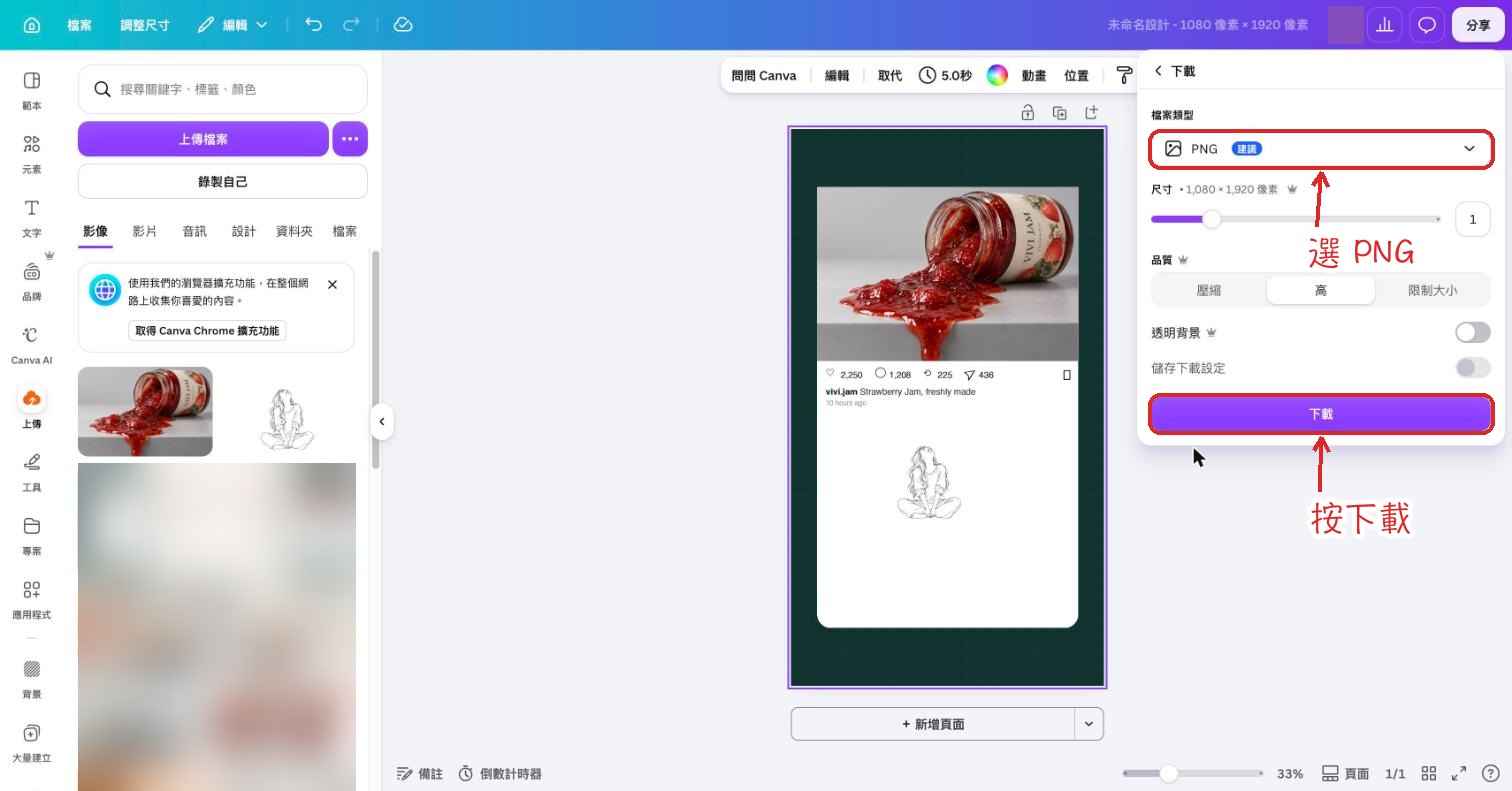Viewport: 1512px width, 791px height.
Task: Open more upload options button
Action: (350, 139)
